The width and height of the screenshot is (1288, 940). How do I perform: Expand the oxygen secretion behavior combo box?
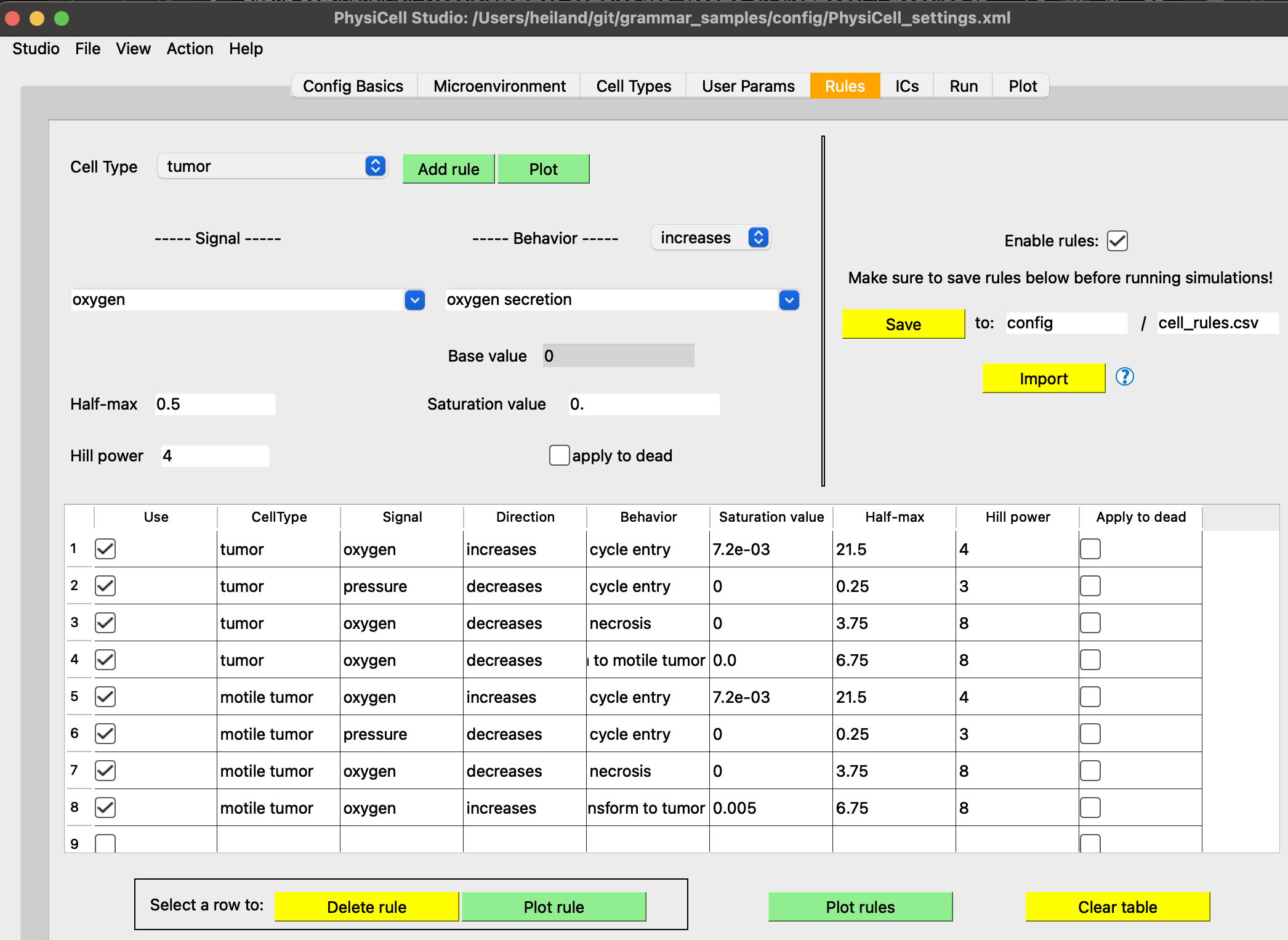(789, 300)
